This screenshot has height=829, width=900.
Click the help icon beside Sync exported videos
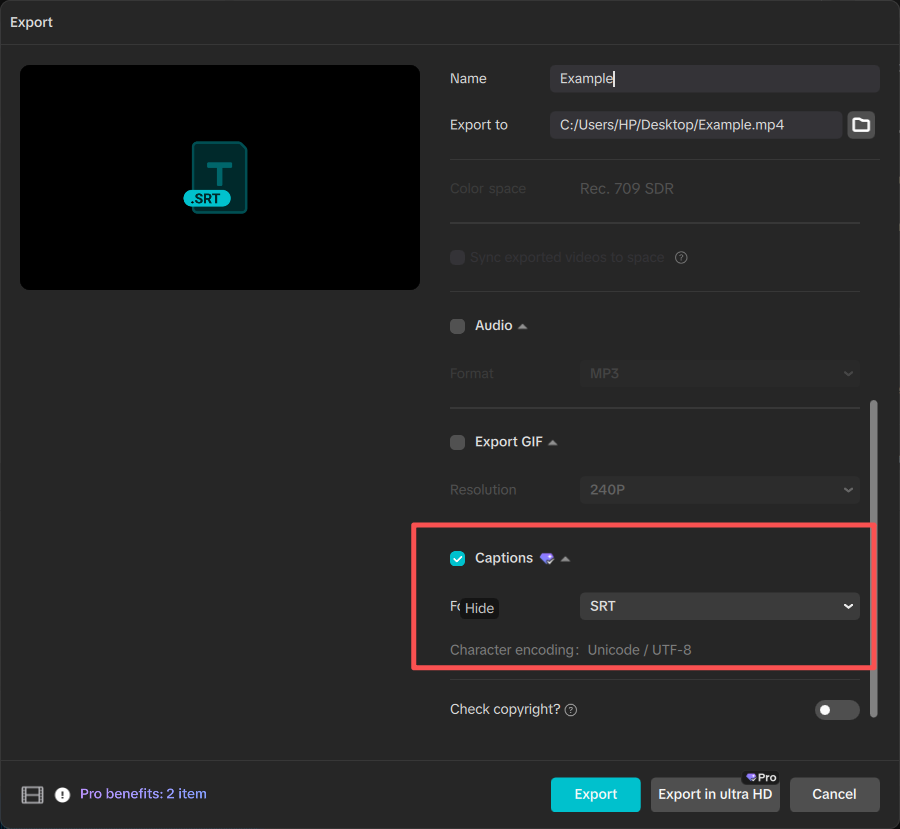click(681, 257)
